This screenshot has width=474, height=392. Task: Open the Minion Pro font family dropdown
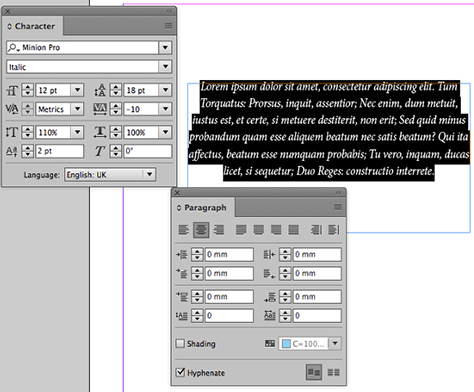[165, 48]
